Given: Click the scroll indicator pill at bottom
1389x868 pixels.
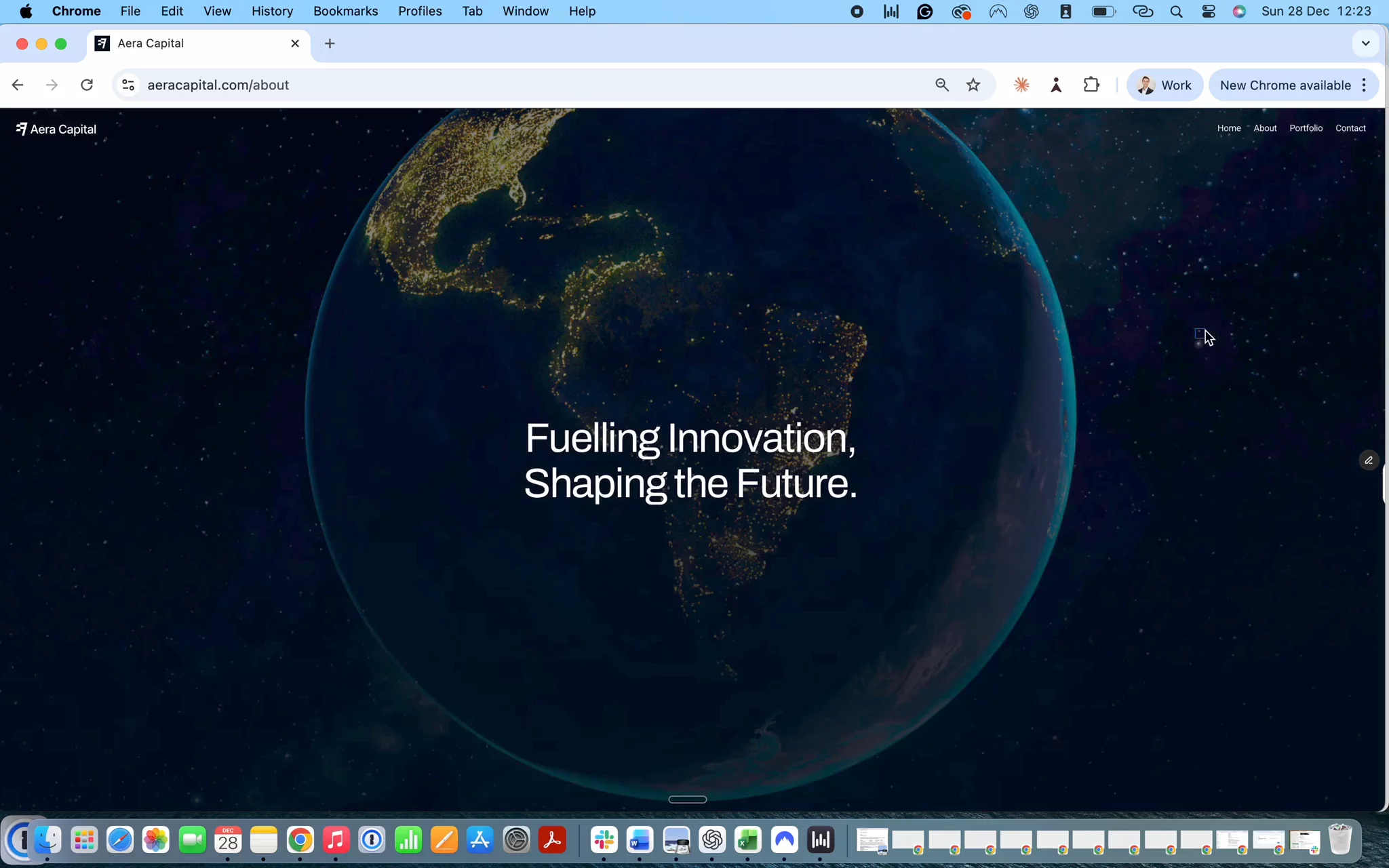Looking at the screenshot, I should click(x=687, y=800).
